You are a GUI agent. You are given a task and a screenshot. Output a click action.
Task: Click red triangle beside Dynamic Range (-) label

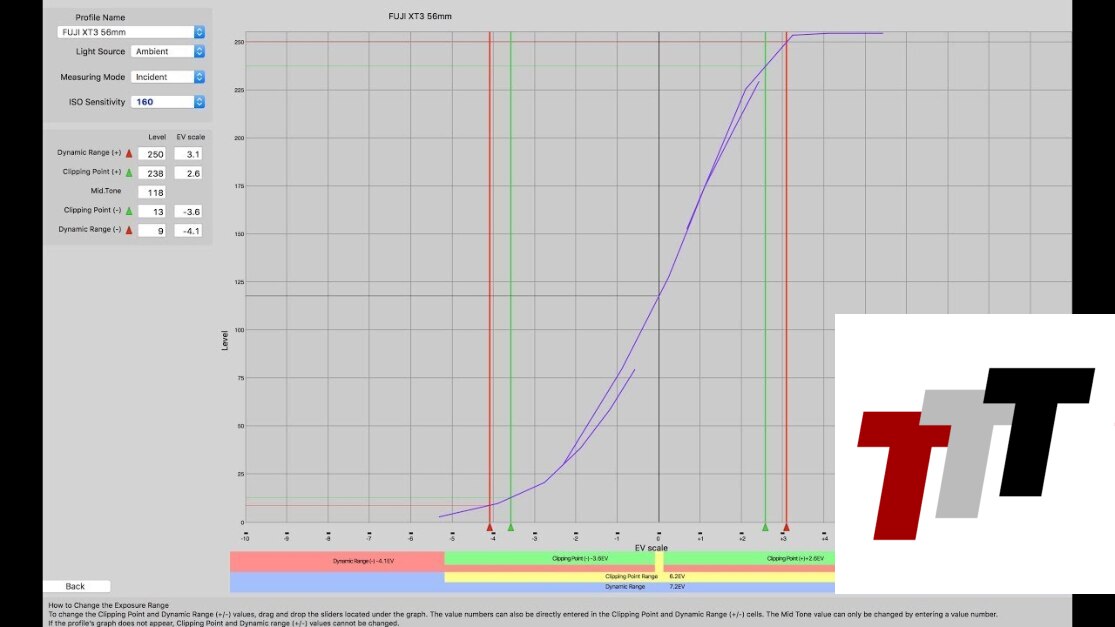[129, 230]
